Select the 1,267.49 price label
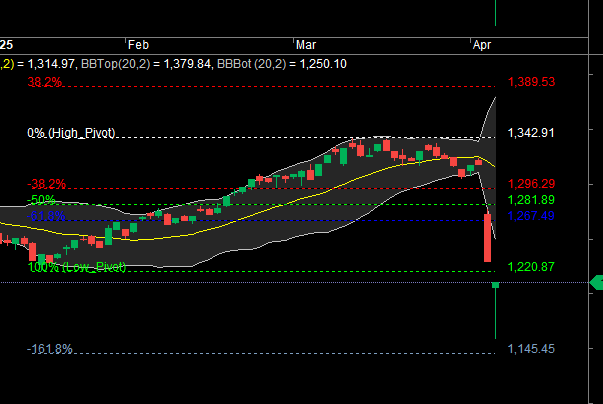This screenshot has height=404, width=603. pyautogui.click(x=531, y=216)
